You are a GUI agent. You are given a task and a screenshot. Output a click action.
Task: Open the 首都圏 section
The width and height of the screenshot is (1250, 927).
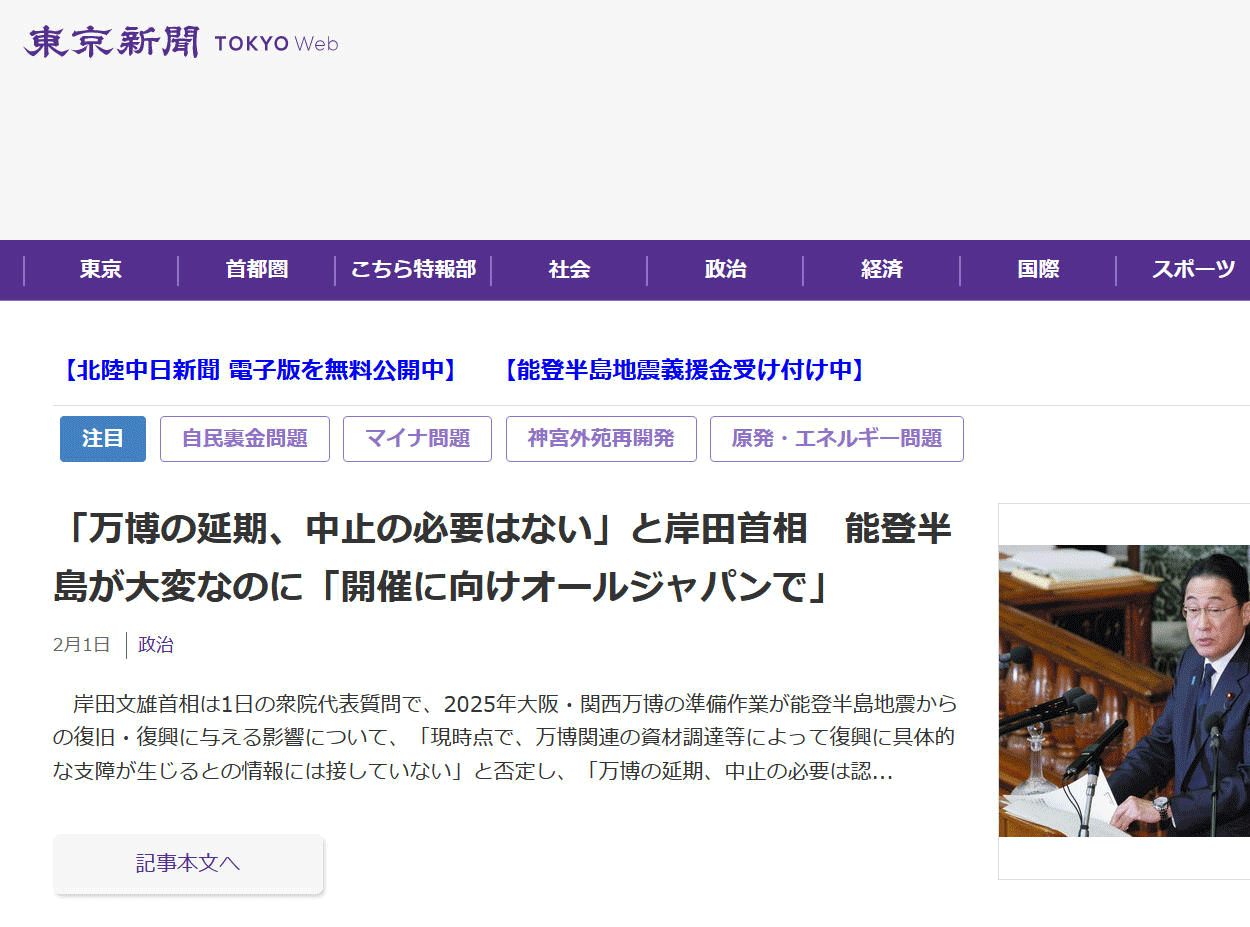click(257, 270)
